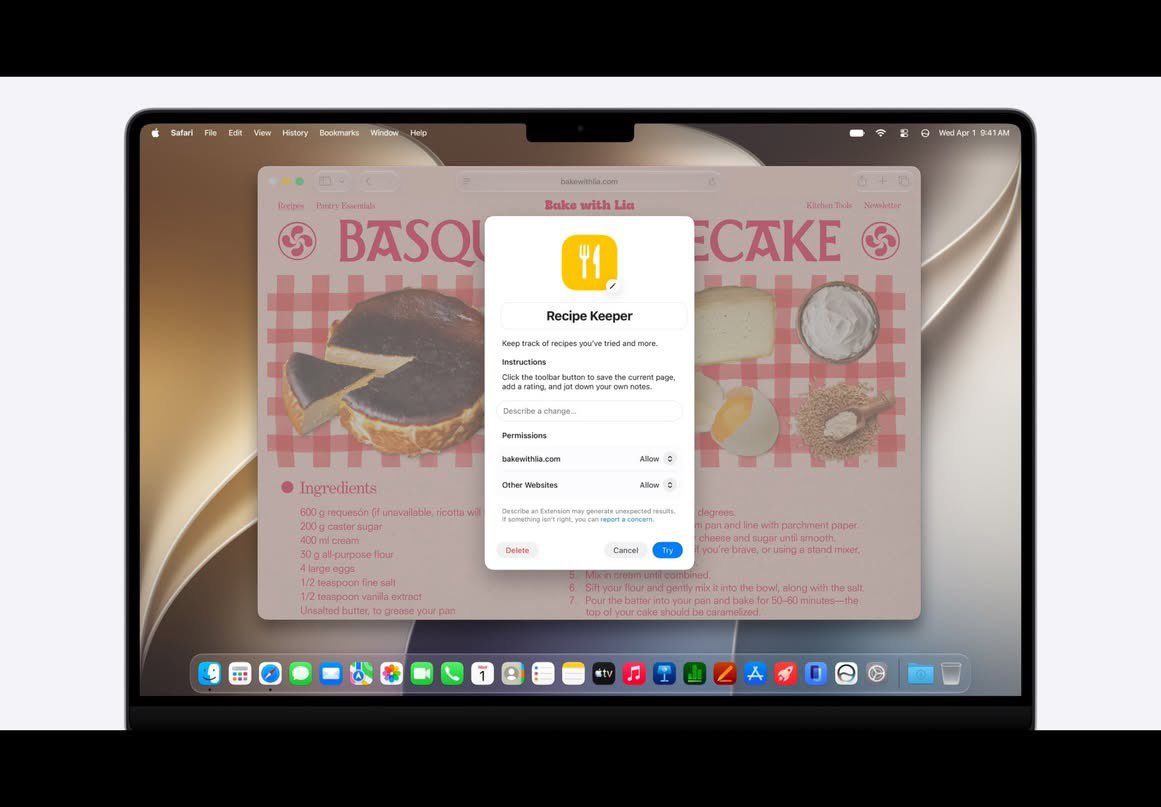Open Apple TV from the Dock
The height and width of the screenshot is (807, 1161).
603,673
